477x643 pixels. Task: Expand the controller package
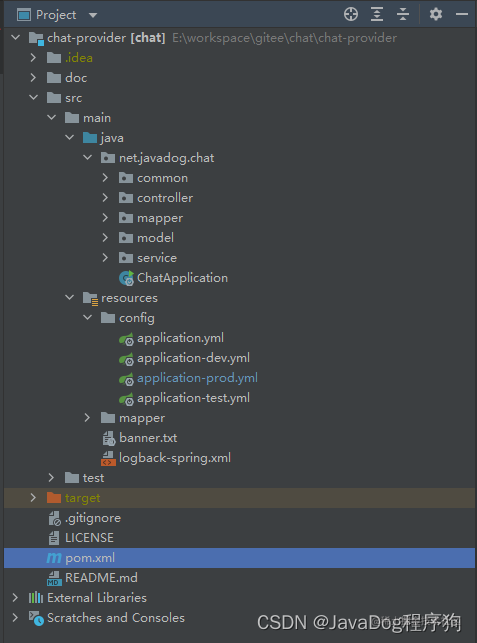pyautogui.click(x=105, y=198)
